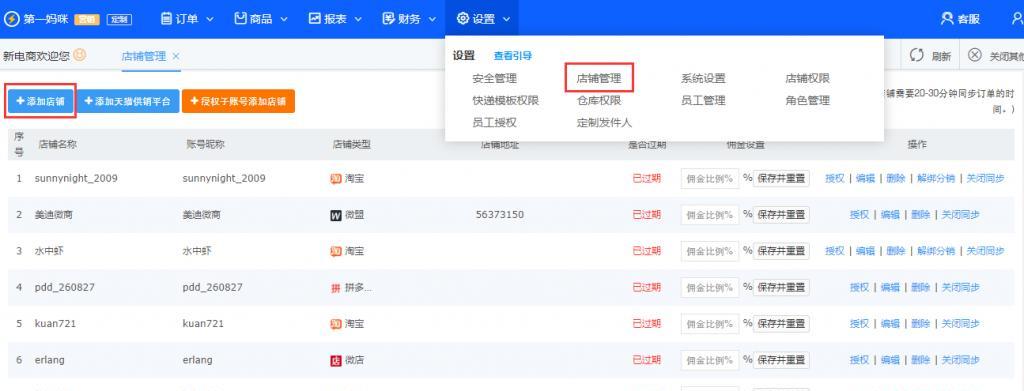This screenshot has height=391, width=1024.
Task: Click the 店铺类型 column header
Action: (351, 144)
